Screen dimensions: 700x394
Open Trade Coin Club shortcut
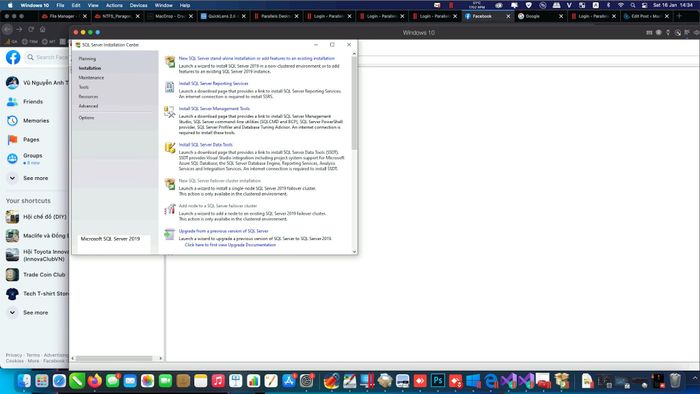tap(44, 275)
